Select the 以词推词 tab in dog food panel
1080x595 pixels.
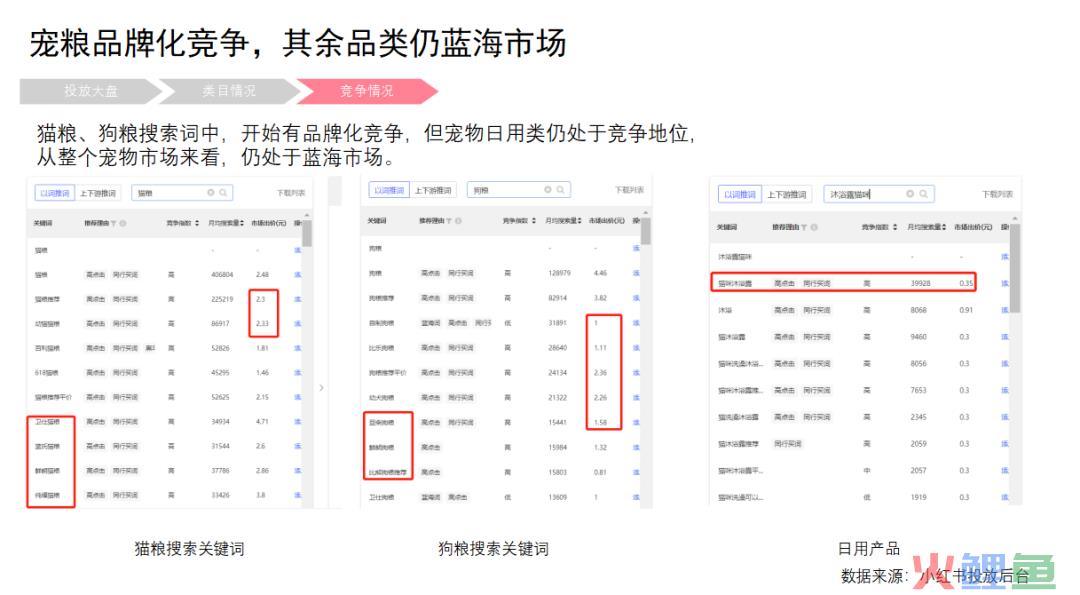pyautogui.click(x=388, y=190)
